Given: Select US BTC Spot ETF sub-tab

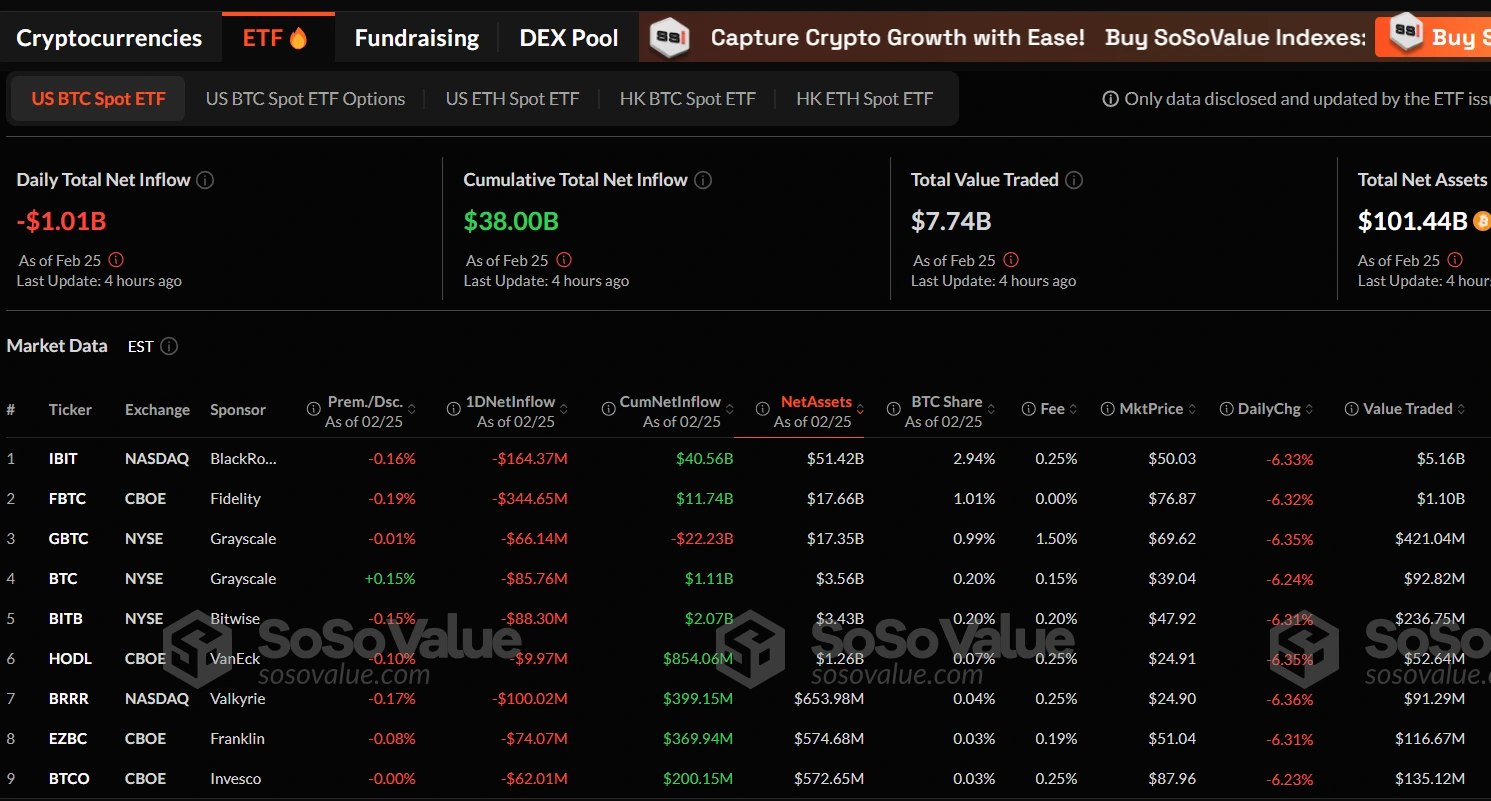Looking at the screenshot, I should 98,99.
